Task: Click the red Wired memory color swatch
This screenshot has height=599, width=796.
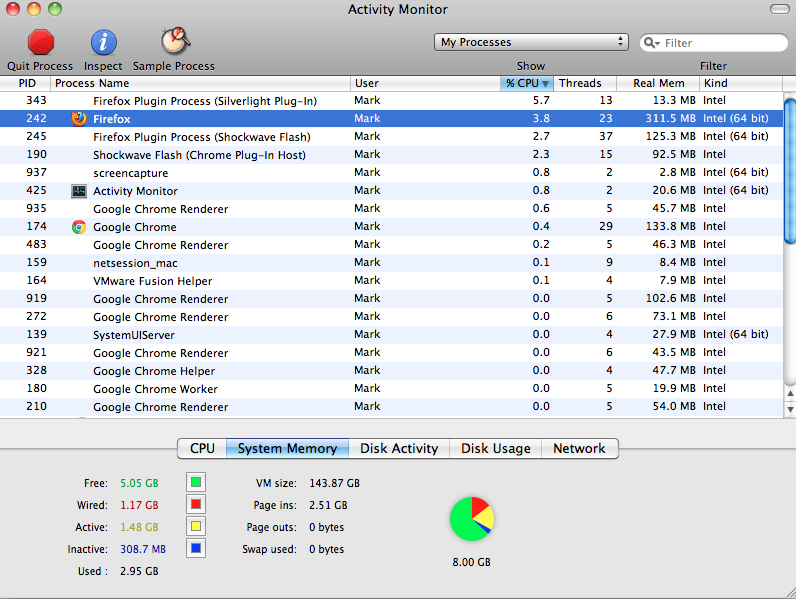Action: coord(196,504)
